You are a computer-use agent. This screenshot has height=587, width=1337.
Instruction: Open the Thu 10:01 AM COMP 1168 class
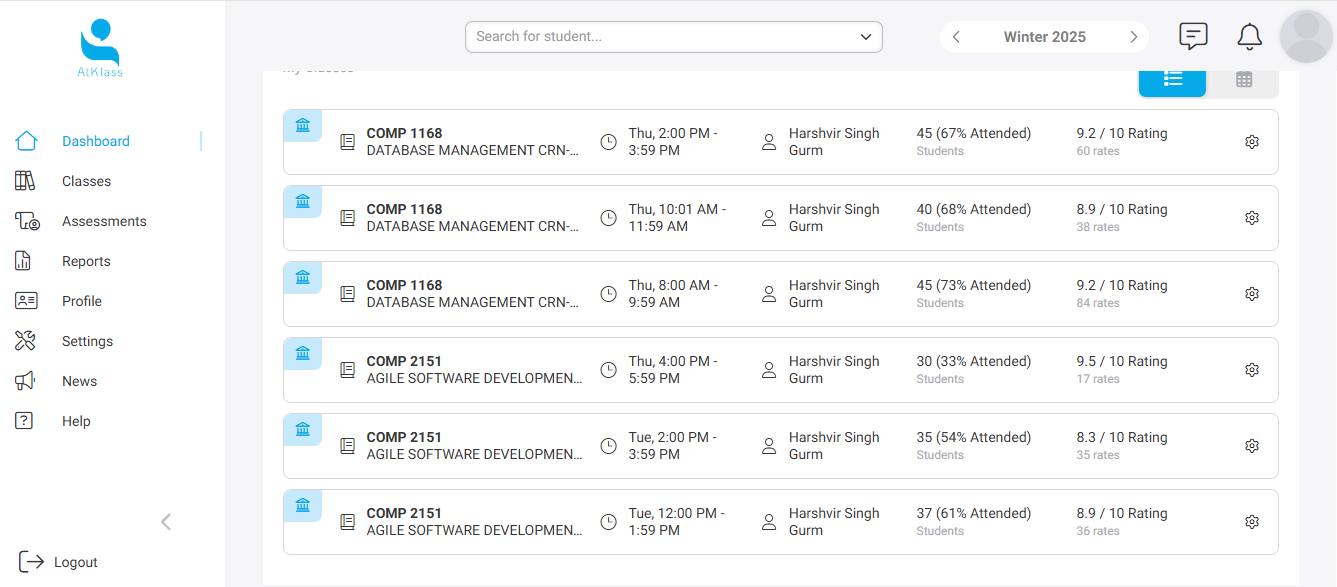click(x=472, y=218)
